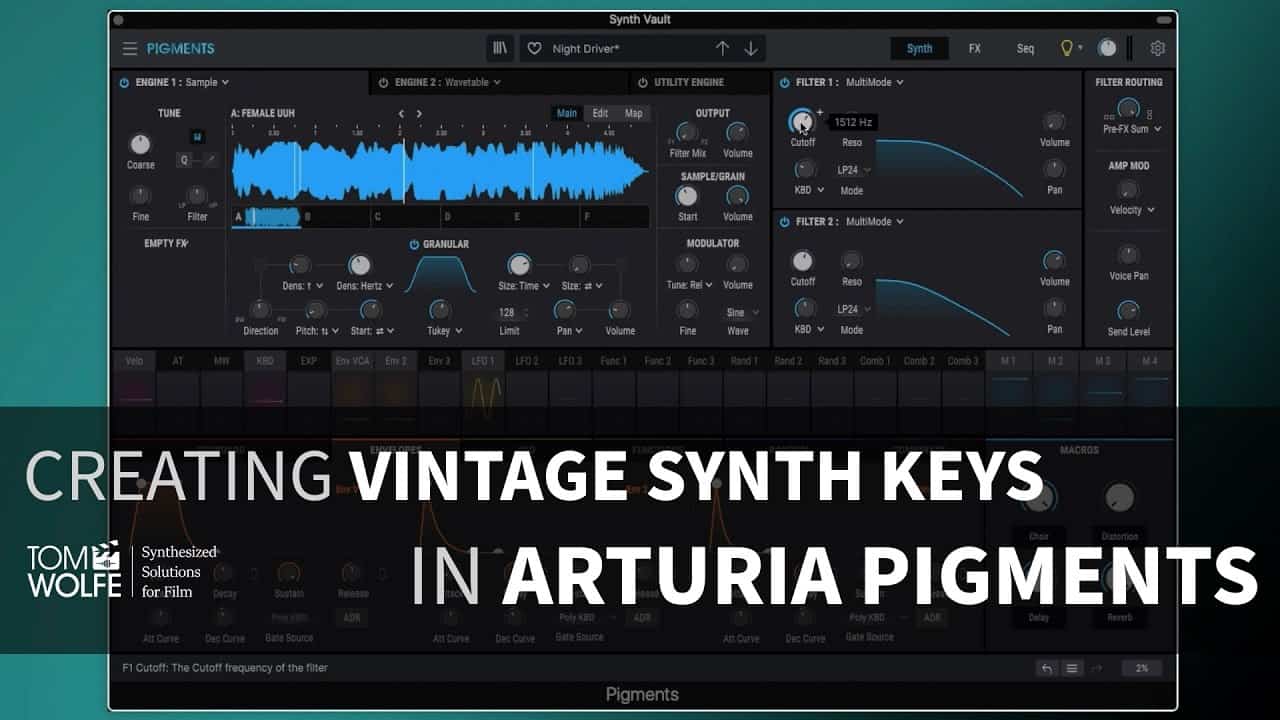Click the 2% CPU meter readout
Image resolution: width=1280 pixels, height=720 pixels.
1142,668
